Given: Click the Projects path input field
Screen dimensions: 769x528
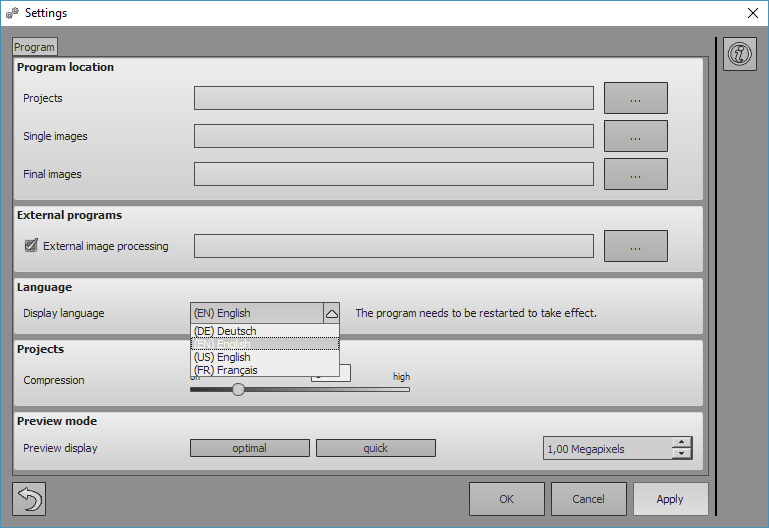Looking at the screenshot, I should point(394,98).
